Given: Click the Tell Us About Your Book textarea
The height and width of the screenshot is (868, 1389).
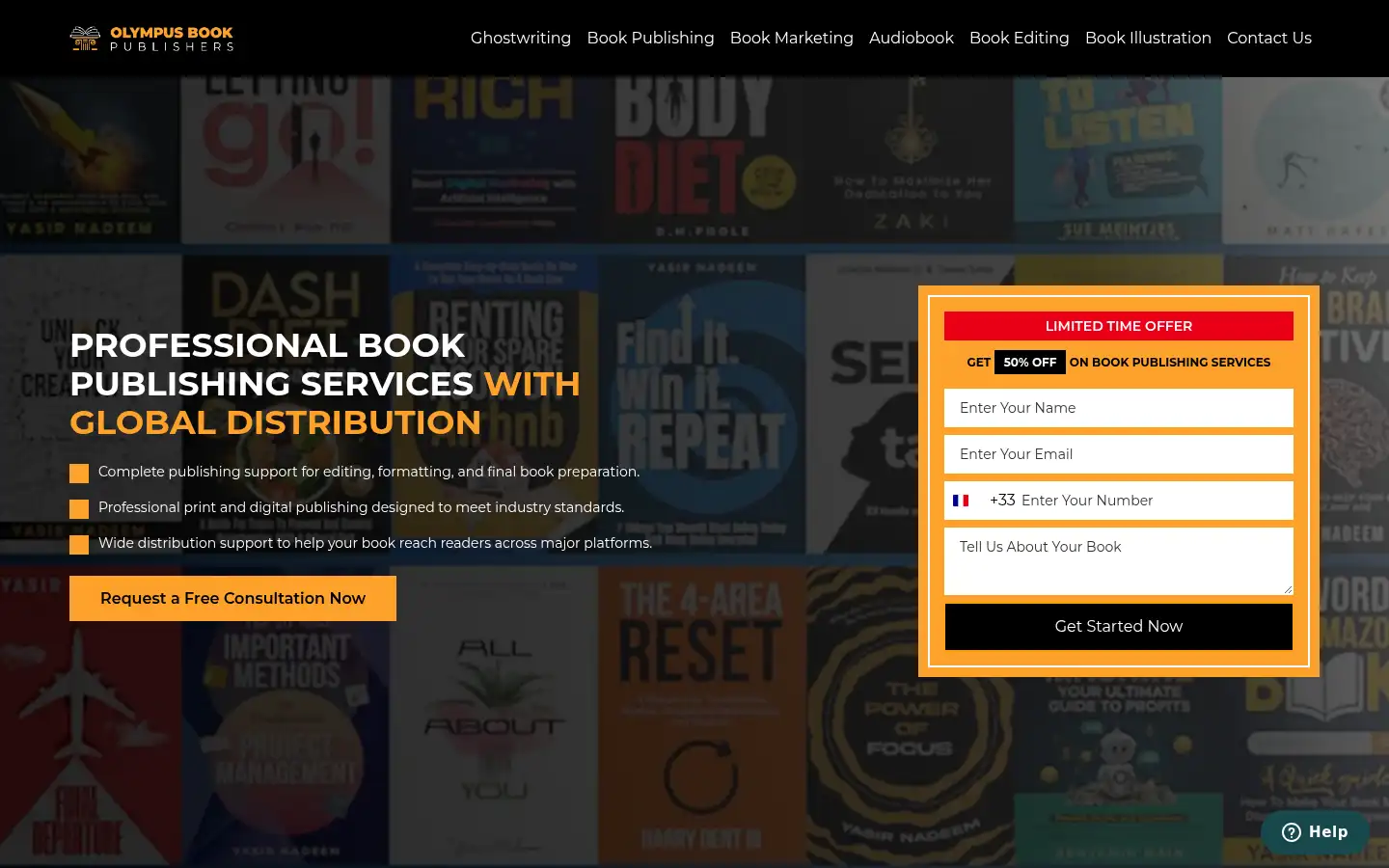Looking at the screenshot, I should tap(1119, 561).
